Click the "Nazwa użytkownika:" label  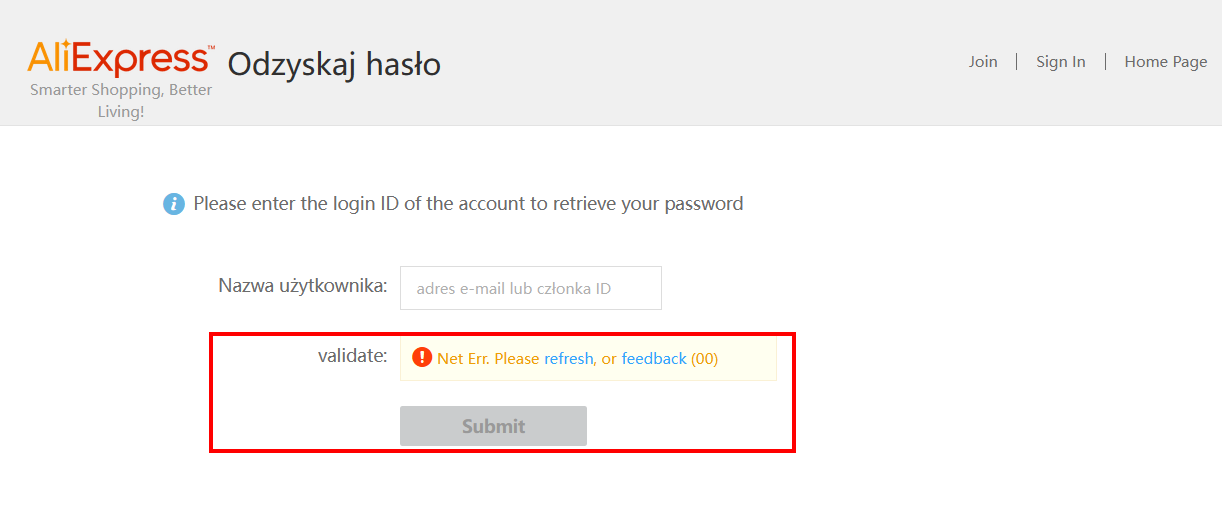[x=302, y=286]
